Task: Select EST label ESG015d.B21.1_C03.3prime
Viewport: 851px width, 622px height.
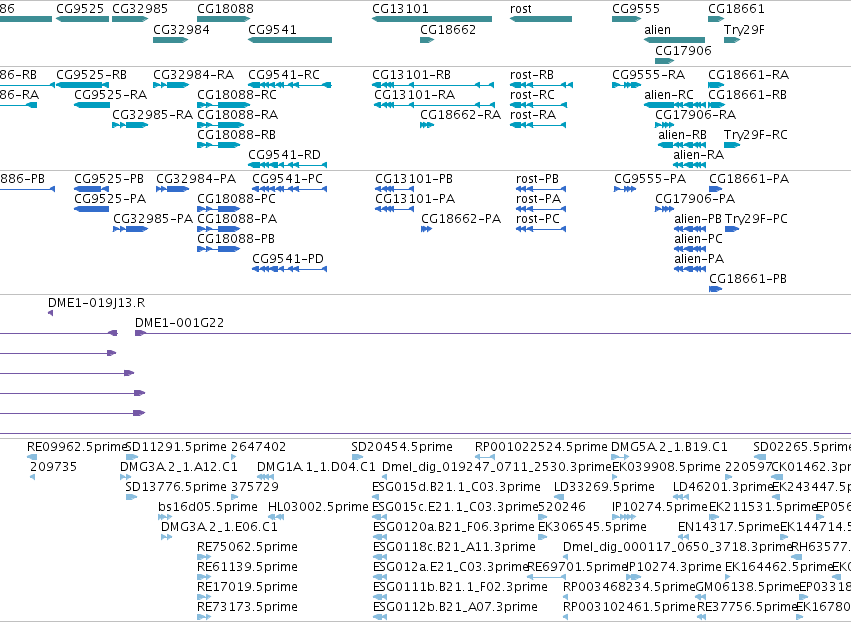Action: (x=456, y=487)
